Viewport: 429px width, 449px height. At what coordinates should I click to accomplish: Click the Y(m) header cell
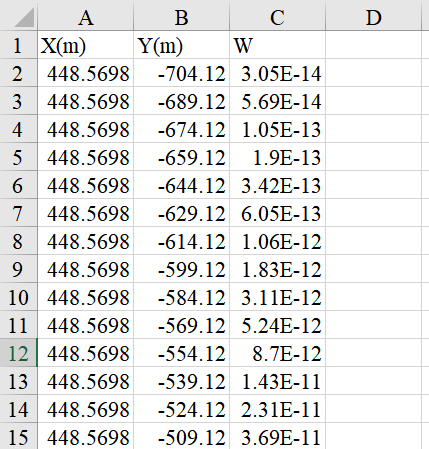tap(182, 45)
